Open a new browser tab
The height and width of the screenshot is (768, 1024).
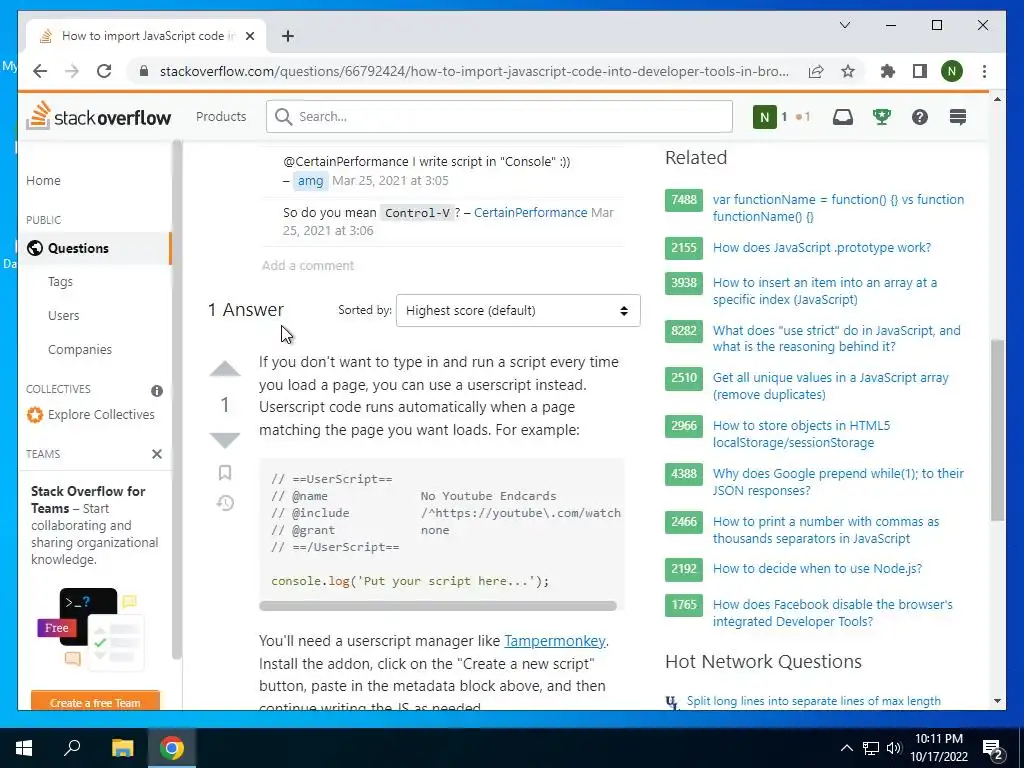click(288, 36)
